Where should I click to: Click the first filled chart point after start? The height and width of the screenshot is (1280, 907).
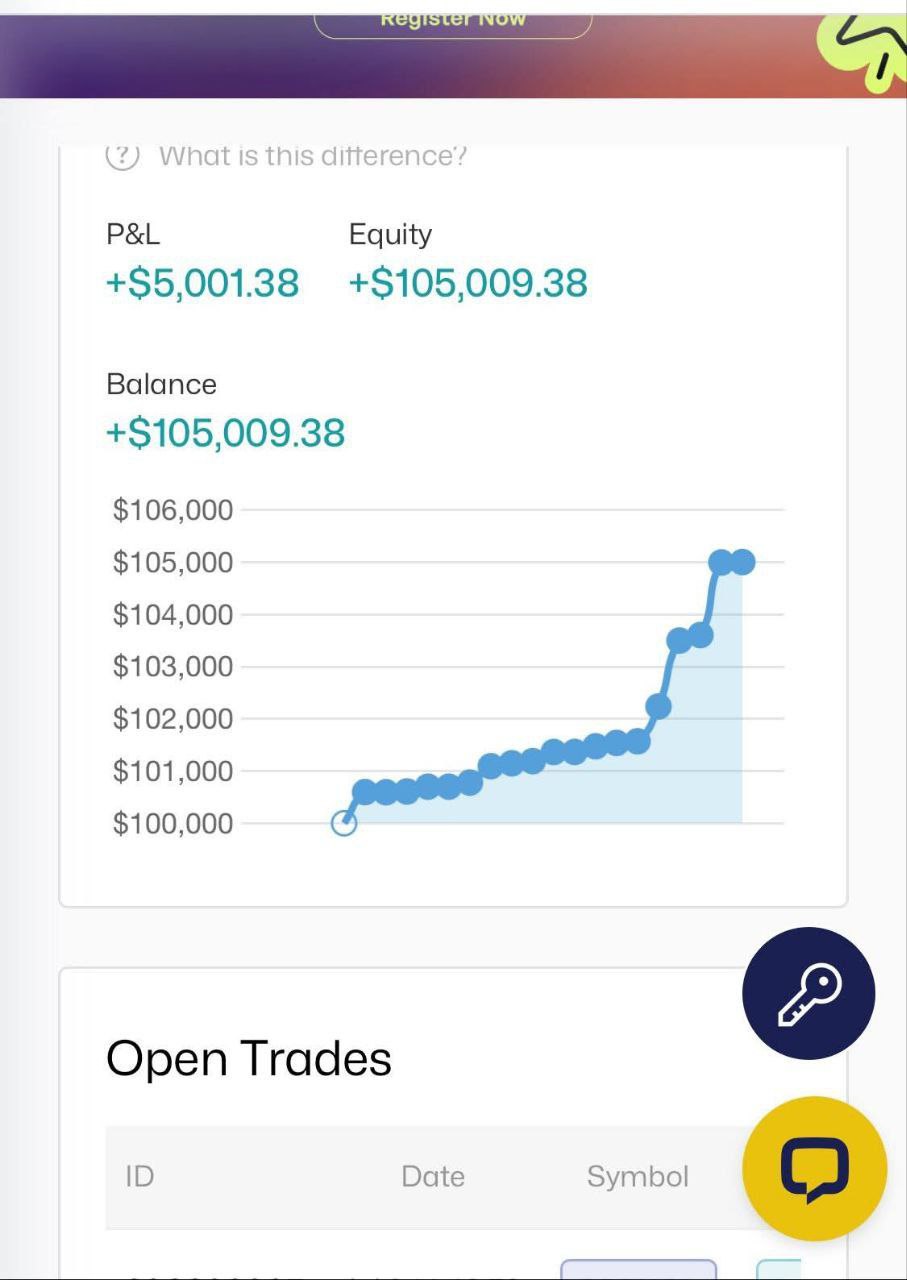click(x=365, y=793)
